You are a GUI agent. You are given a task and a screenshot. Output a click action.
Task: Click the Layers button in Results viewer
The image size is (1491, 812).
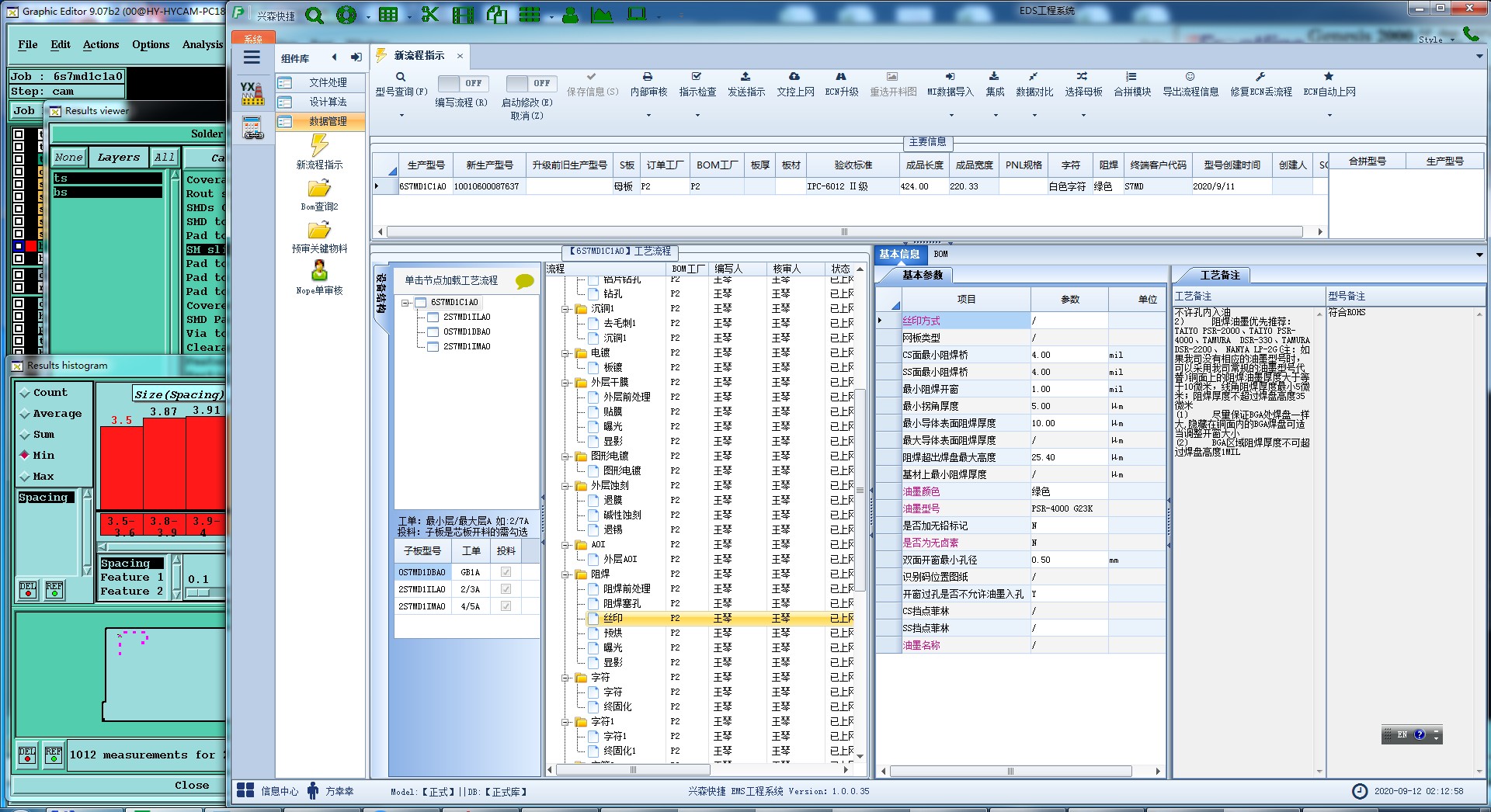tap(119, 157)
